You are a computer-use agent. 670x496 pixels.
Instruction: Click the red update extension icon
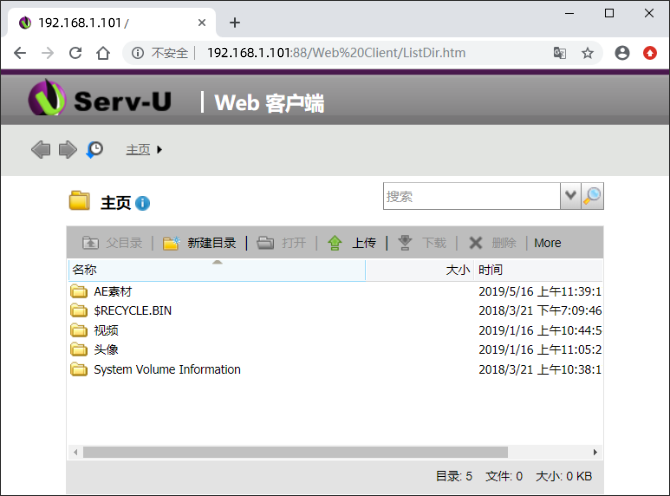coord(650,53)
